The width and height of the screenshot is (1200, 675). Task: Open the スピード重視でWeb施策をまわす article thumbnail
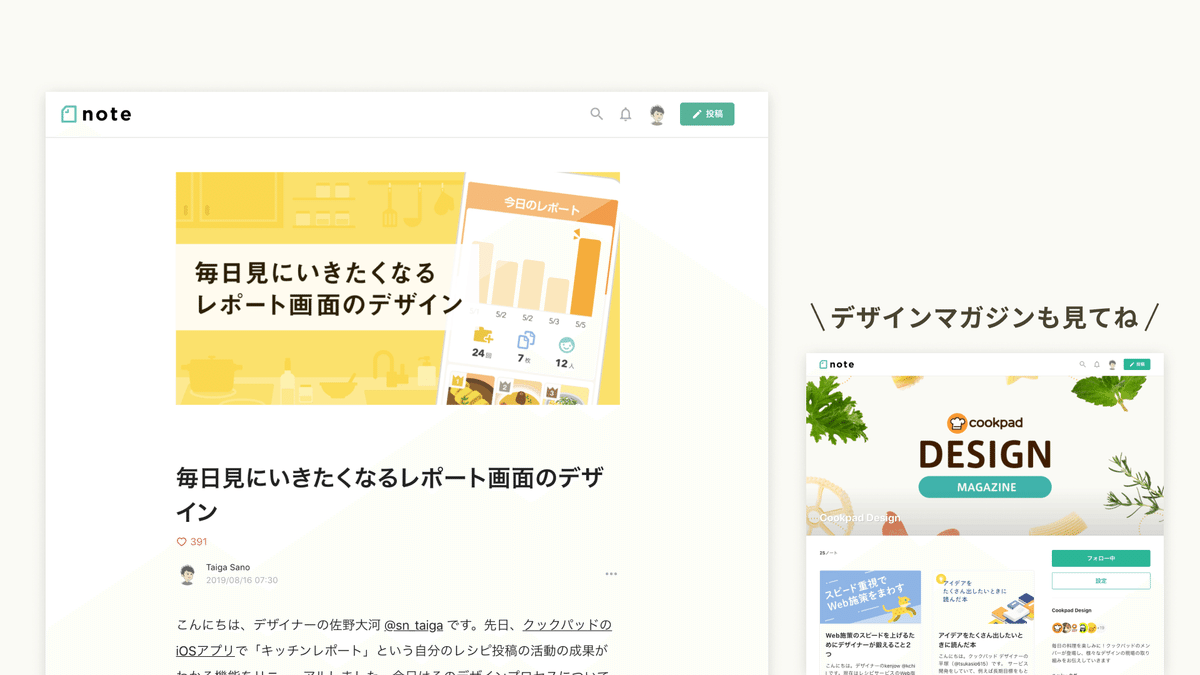pos(870,597)
